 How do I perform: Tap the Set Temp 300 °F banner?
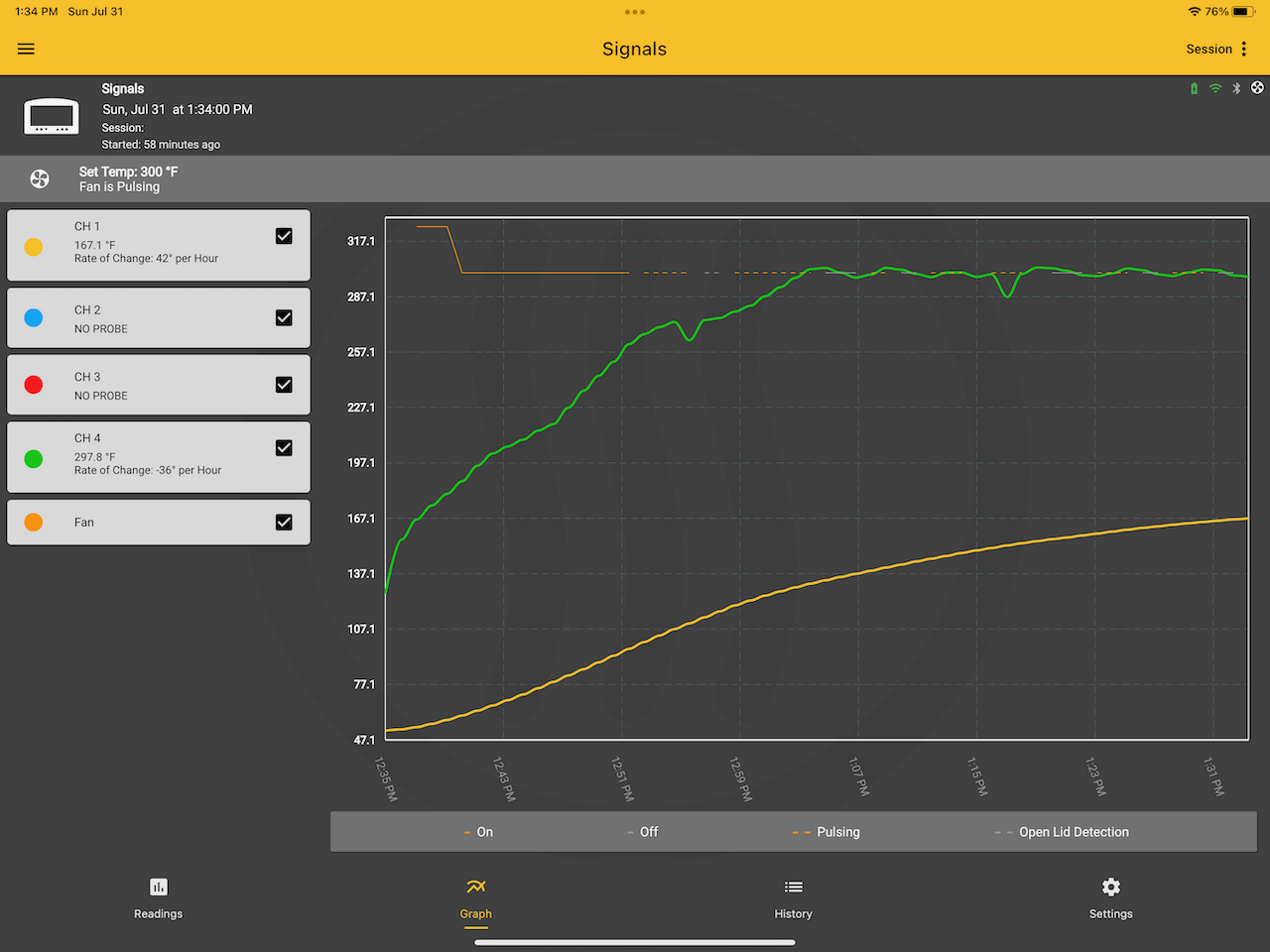[129, 179]
